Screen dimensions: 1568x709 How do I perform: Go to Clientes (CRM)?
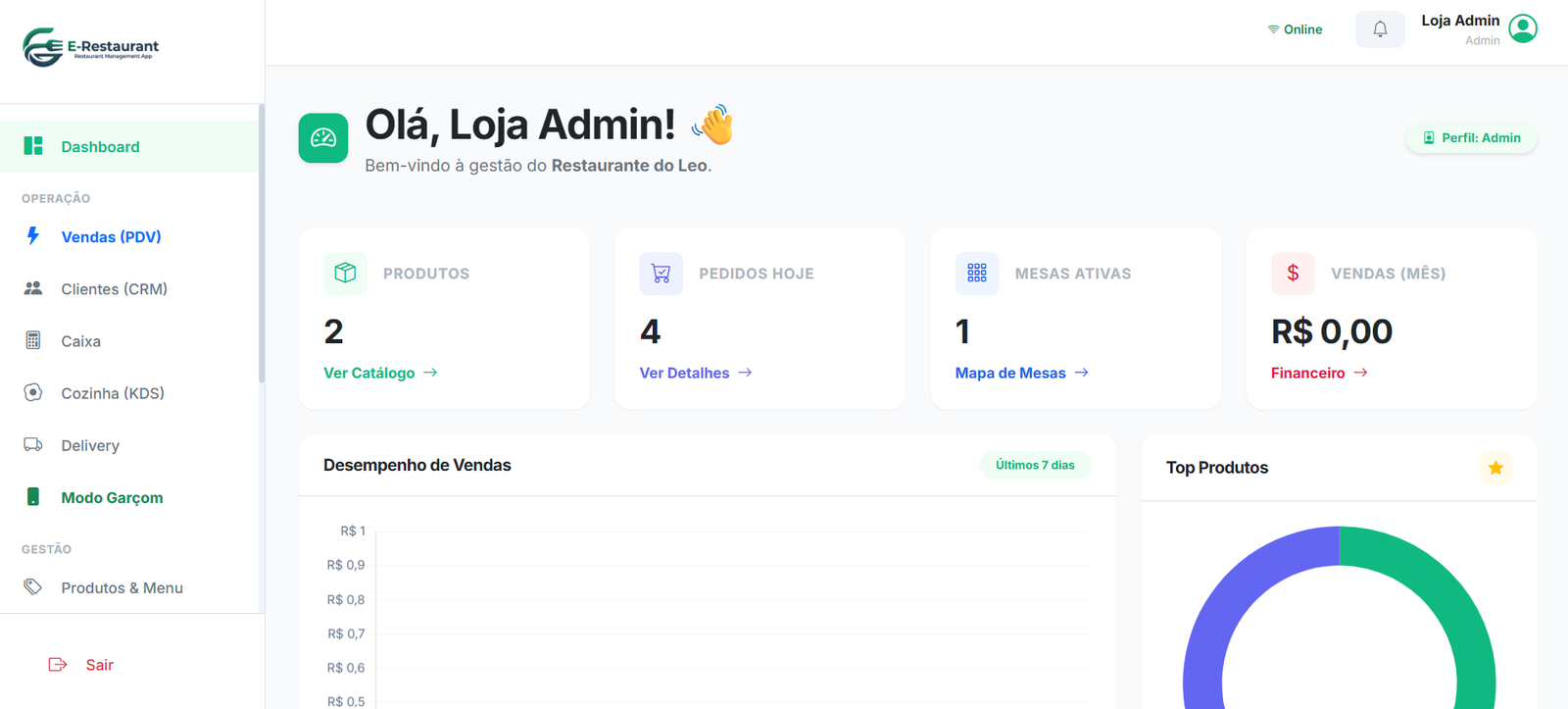129,288
